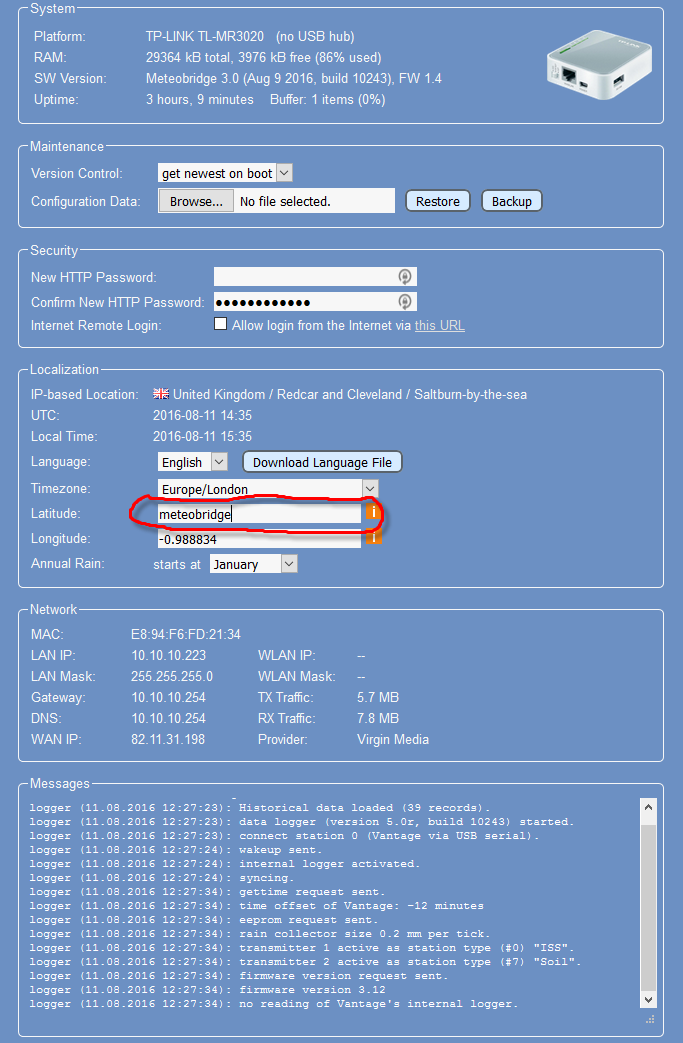Enable Allow login from the Internet checkbox

coord(220,325)
